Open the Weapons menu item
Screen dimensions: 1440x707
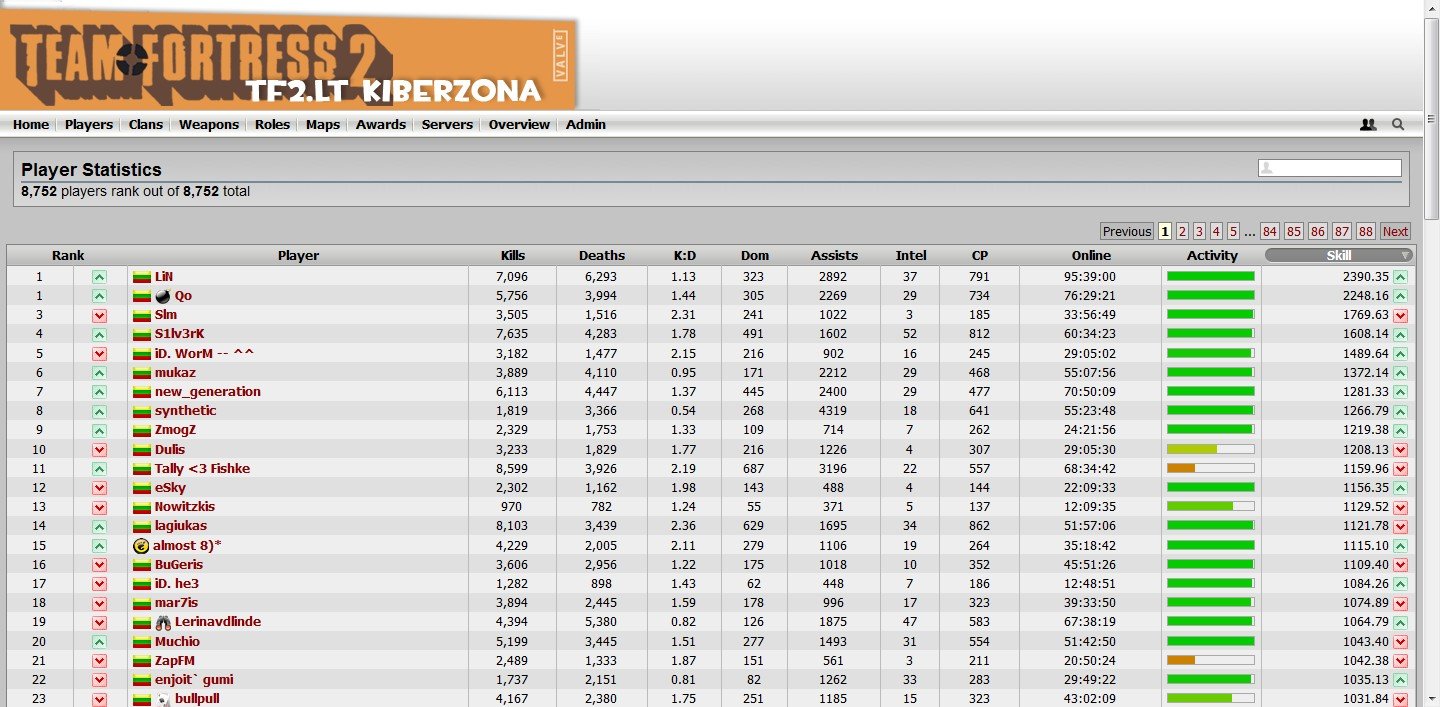click(209, 125)
